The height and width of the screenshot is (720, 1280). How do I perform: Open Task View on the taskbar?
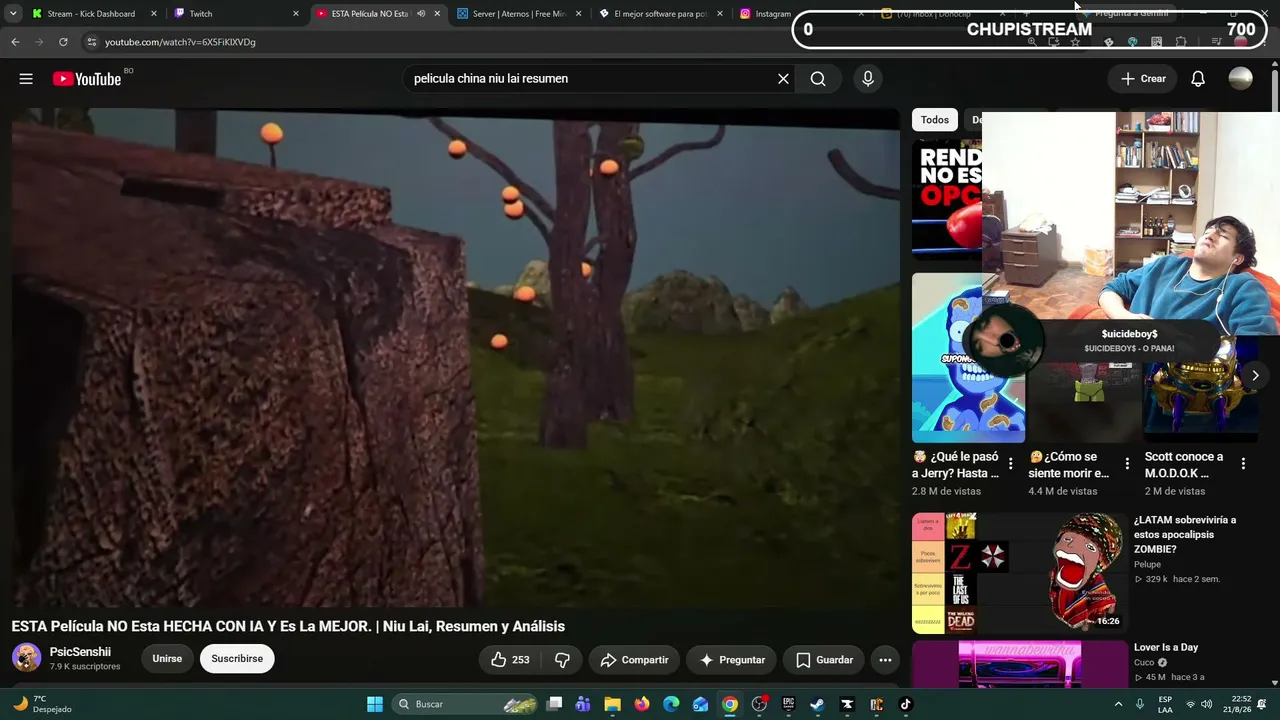click(x=555, y=704)
